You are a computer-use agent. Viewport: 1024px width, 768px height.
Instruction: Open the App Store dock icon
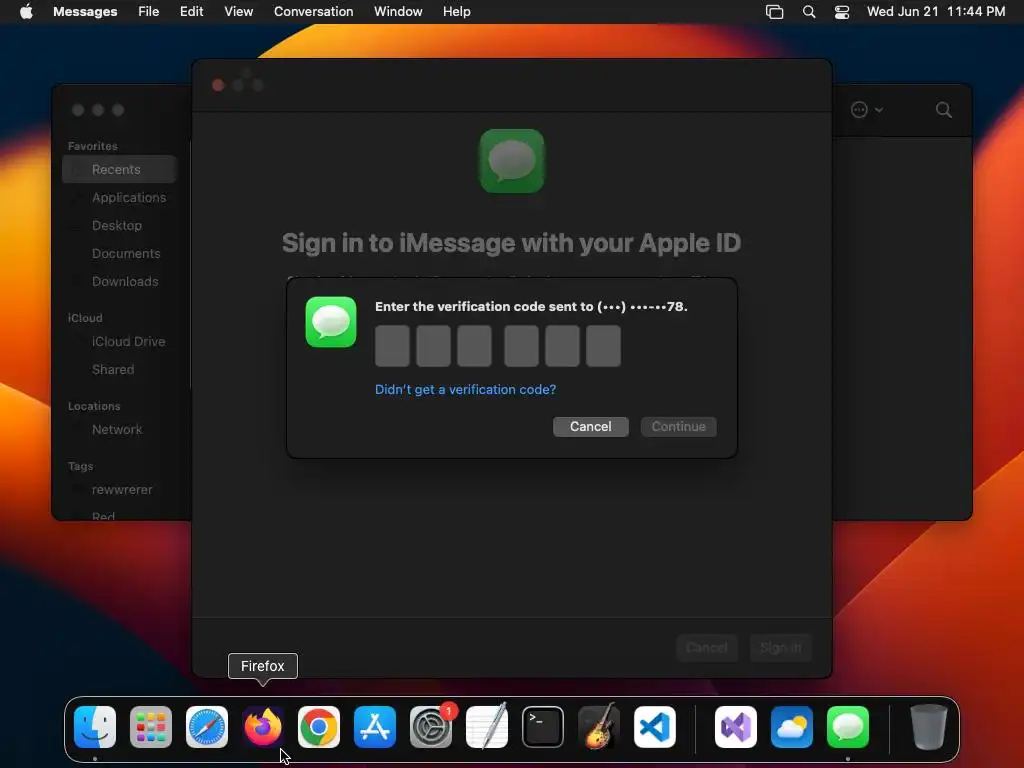point(375,727)
